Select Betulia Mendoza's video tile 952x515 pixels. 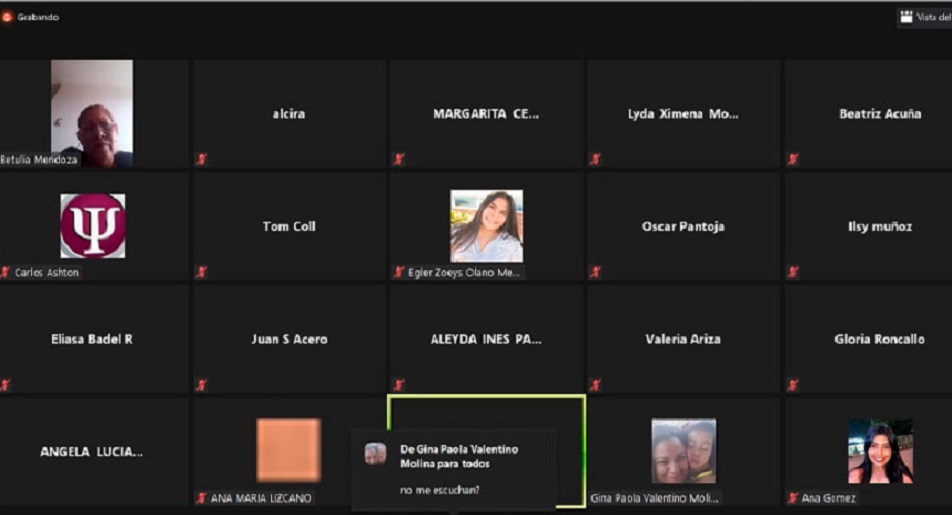coord(92,113)
